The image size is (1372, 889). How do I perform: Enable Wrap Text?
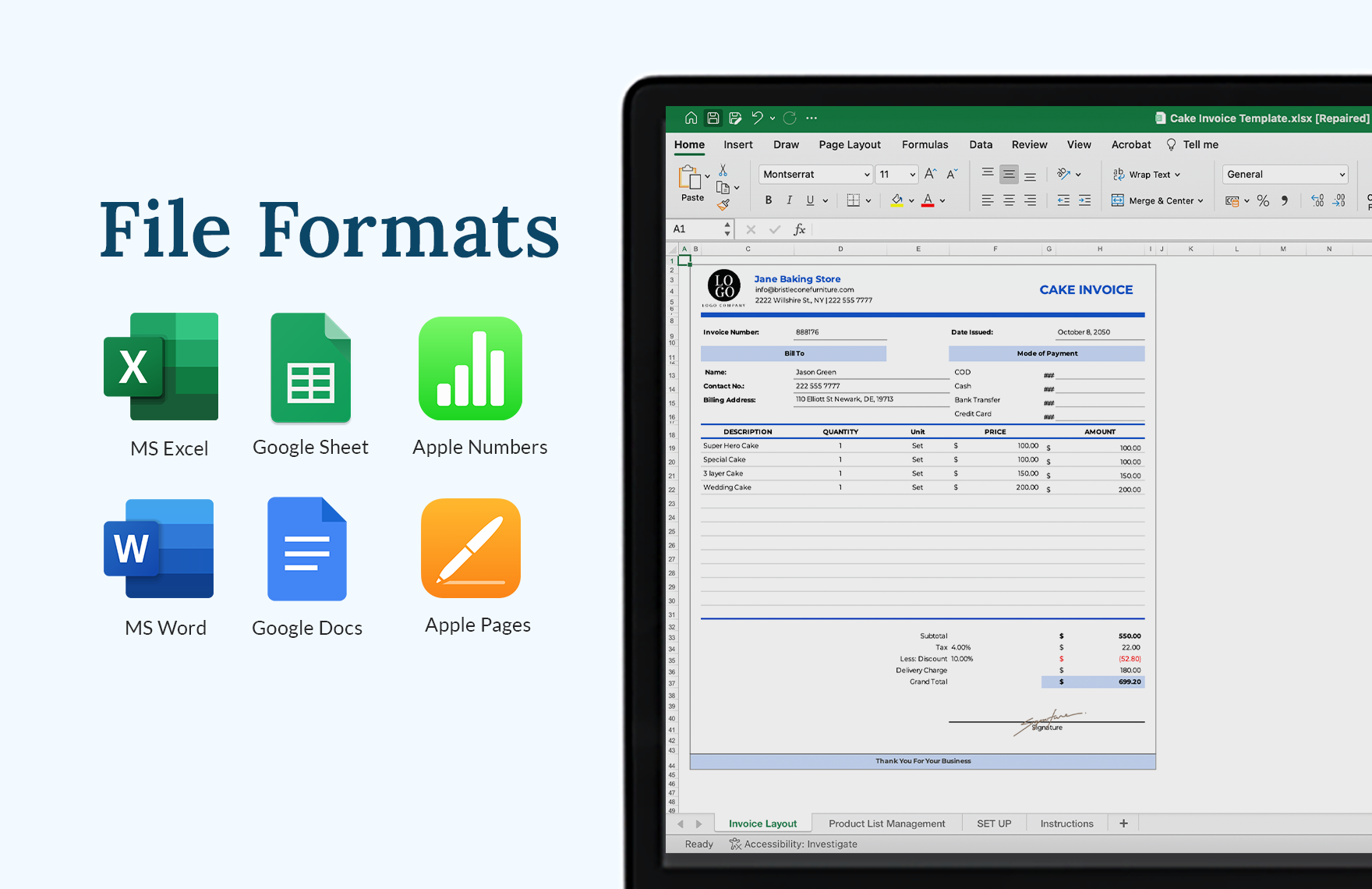pyautogui.click(x=1146, y=174)
